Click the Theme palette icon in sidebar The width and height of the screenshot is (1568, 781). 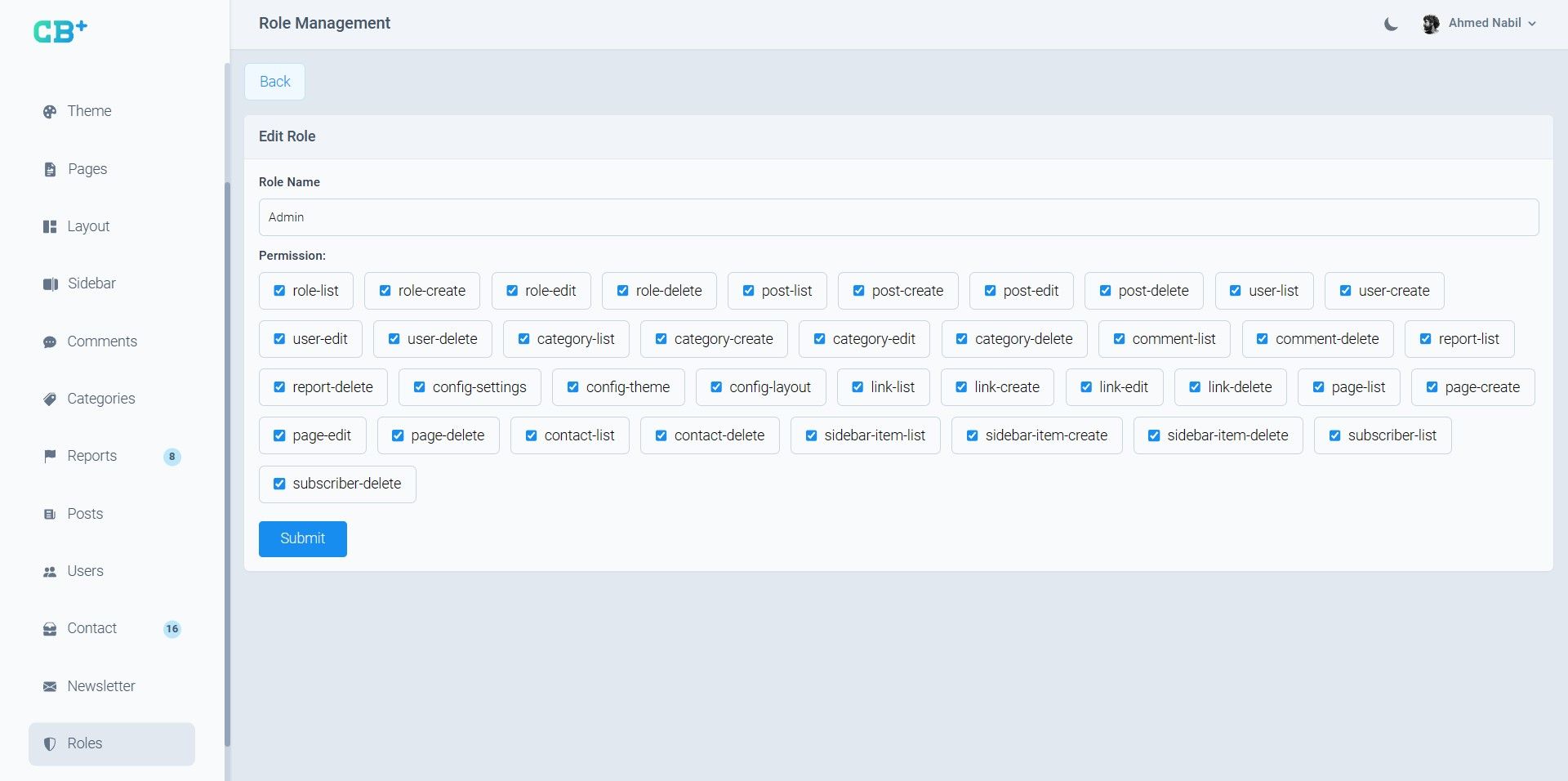tap(50, 112)
